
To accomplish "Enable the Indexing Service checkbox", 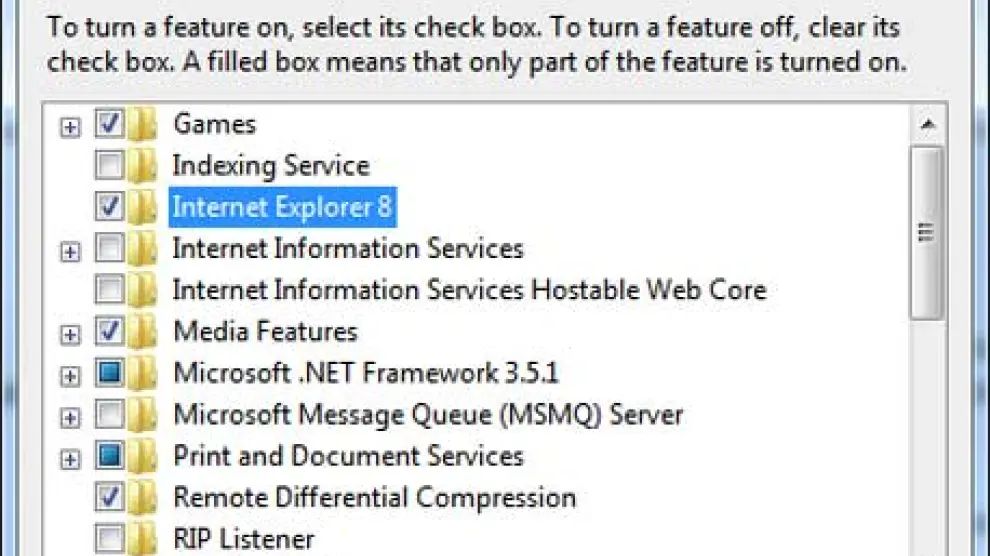I will (x=109, y=166).
